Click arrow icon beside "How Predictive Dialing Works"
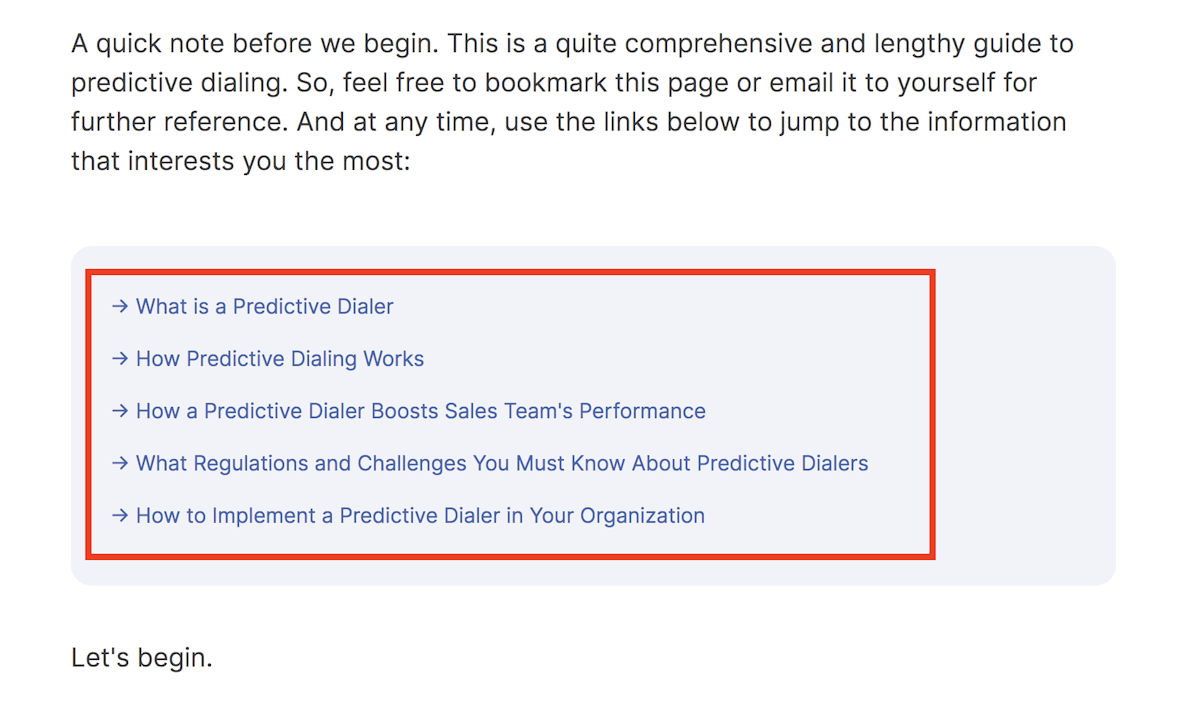The image size is (1200, 727). (120, 359)
